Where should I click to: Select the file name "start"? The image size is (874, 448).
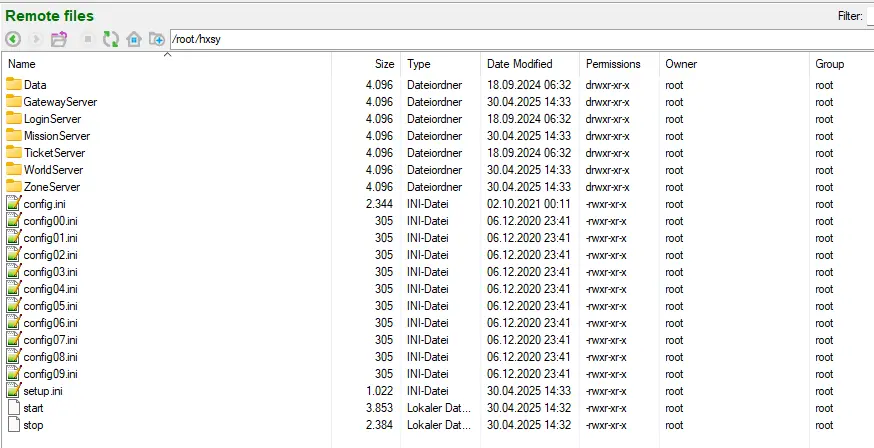click(33, 408)
